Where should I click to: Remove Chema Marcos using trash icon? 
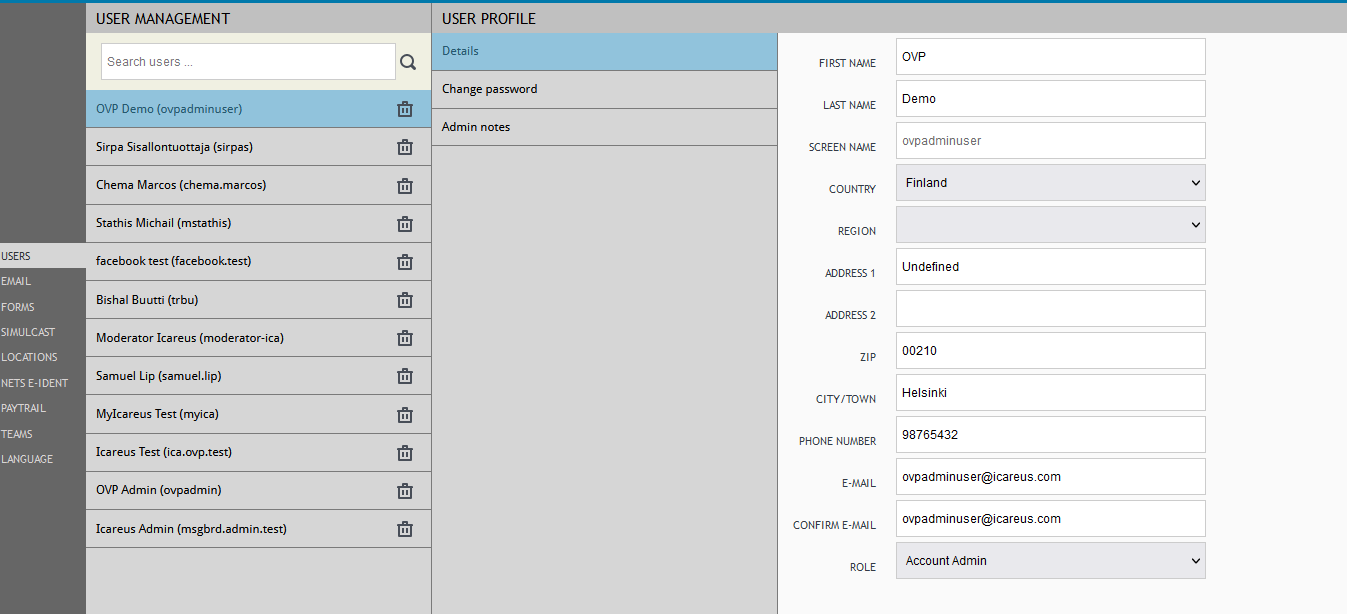click(x=405, y=185)
